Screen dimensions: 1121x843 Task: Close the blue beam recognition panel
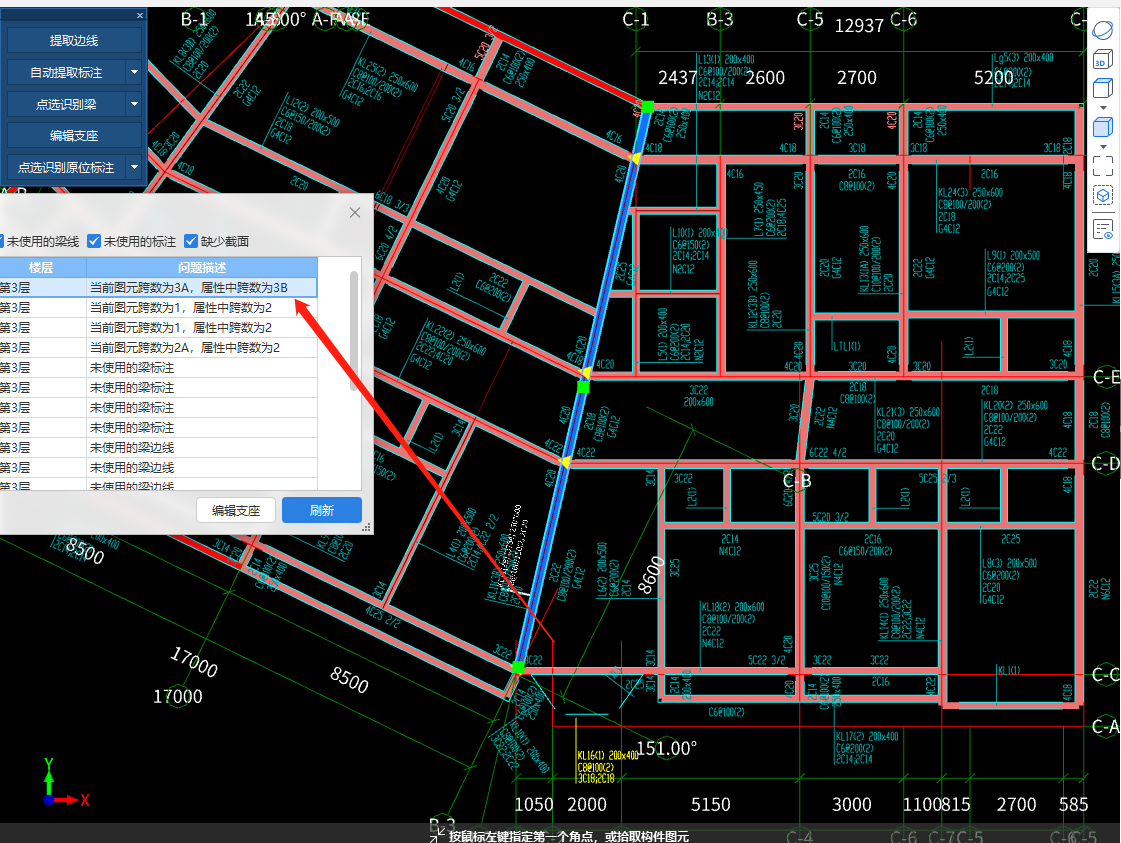pos(140,15)
